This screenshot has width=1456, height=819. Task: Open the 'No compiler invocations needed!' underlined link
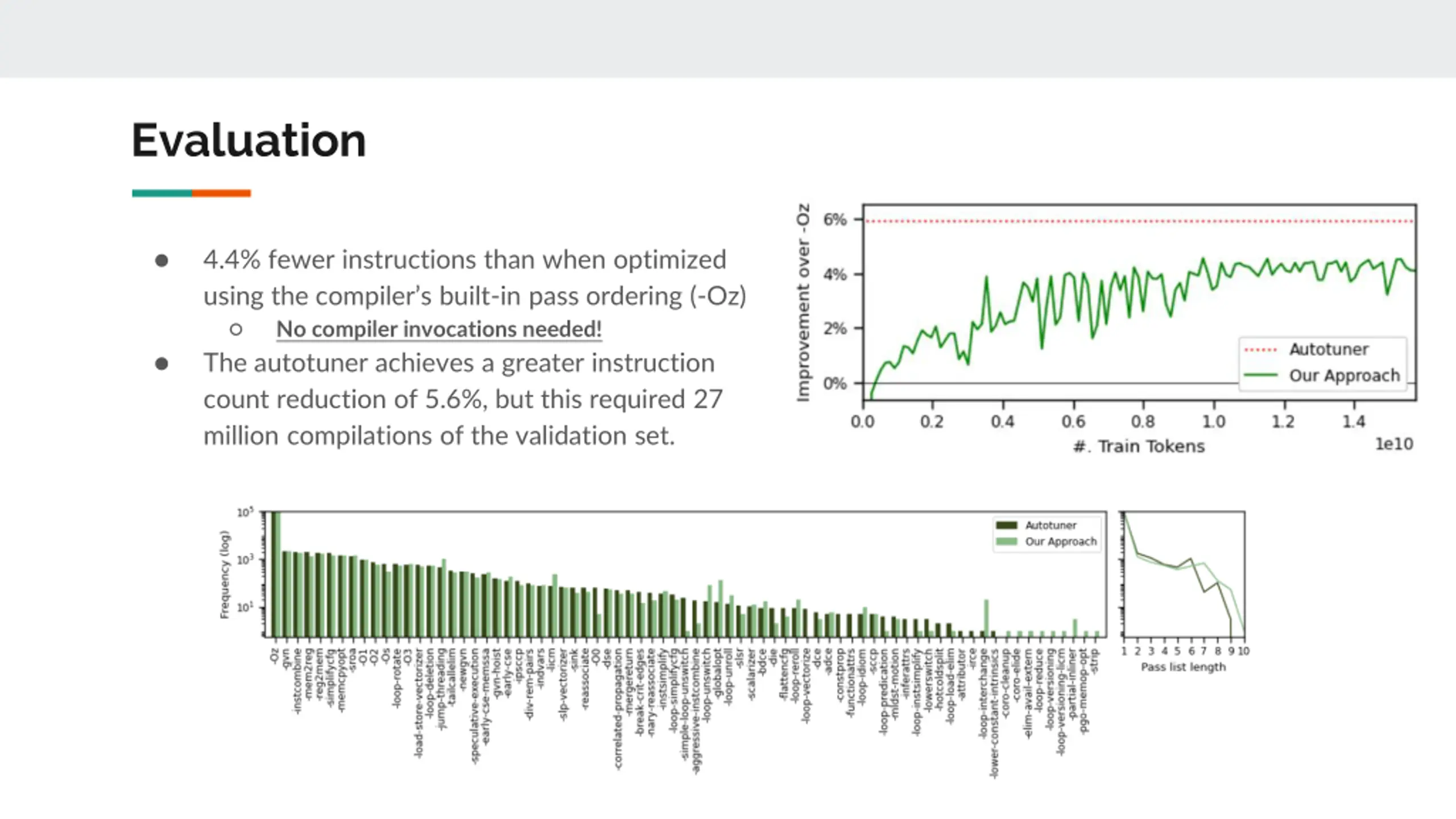(x=439, y=329)
